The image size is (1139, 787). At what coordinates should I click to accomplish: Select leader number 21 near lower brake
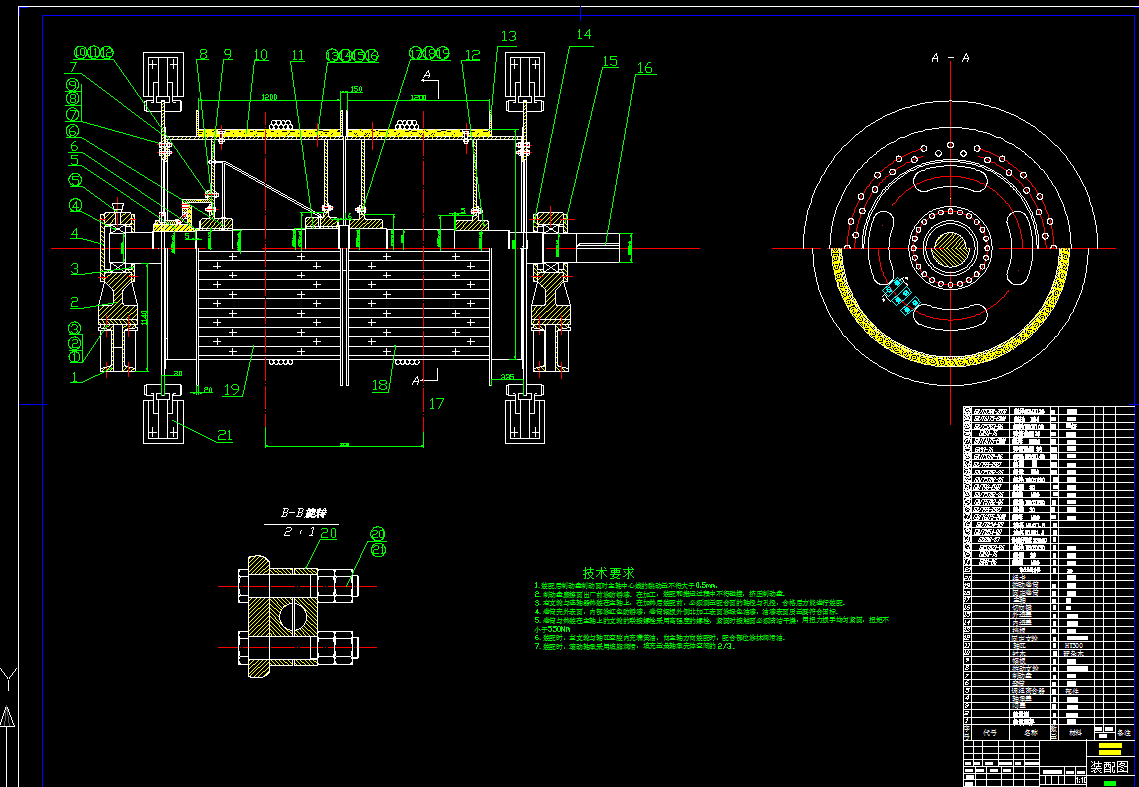[225, 435]
